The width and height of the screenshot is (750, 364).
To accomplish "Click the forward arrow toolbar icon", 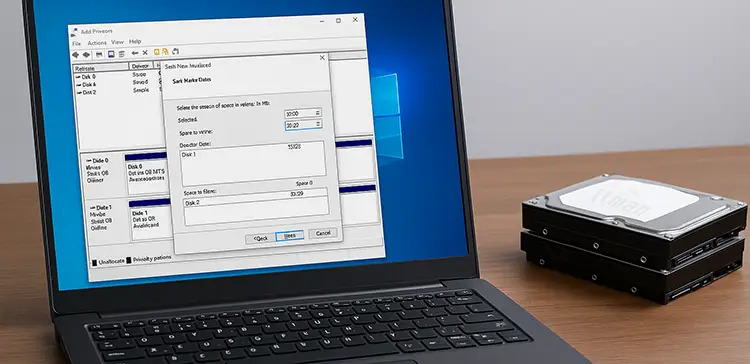I will [x=87, y=55].
